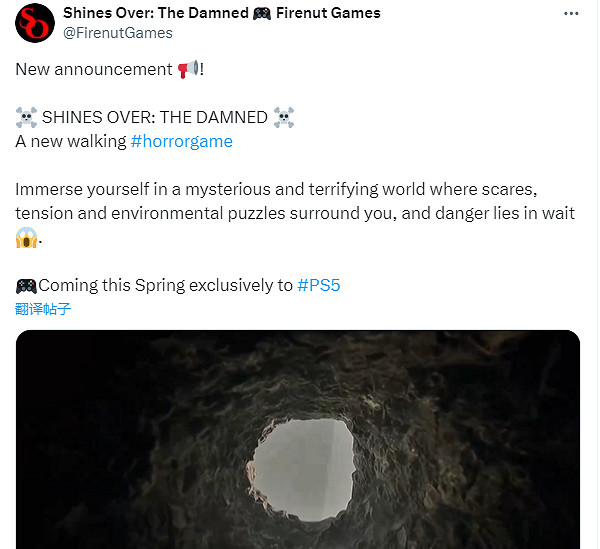Click the SHINES OVER: THE DAMNED title text
The width and height of the screenshot is (600, 549).
click(x=154, y=118)
